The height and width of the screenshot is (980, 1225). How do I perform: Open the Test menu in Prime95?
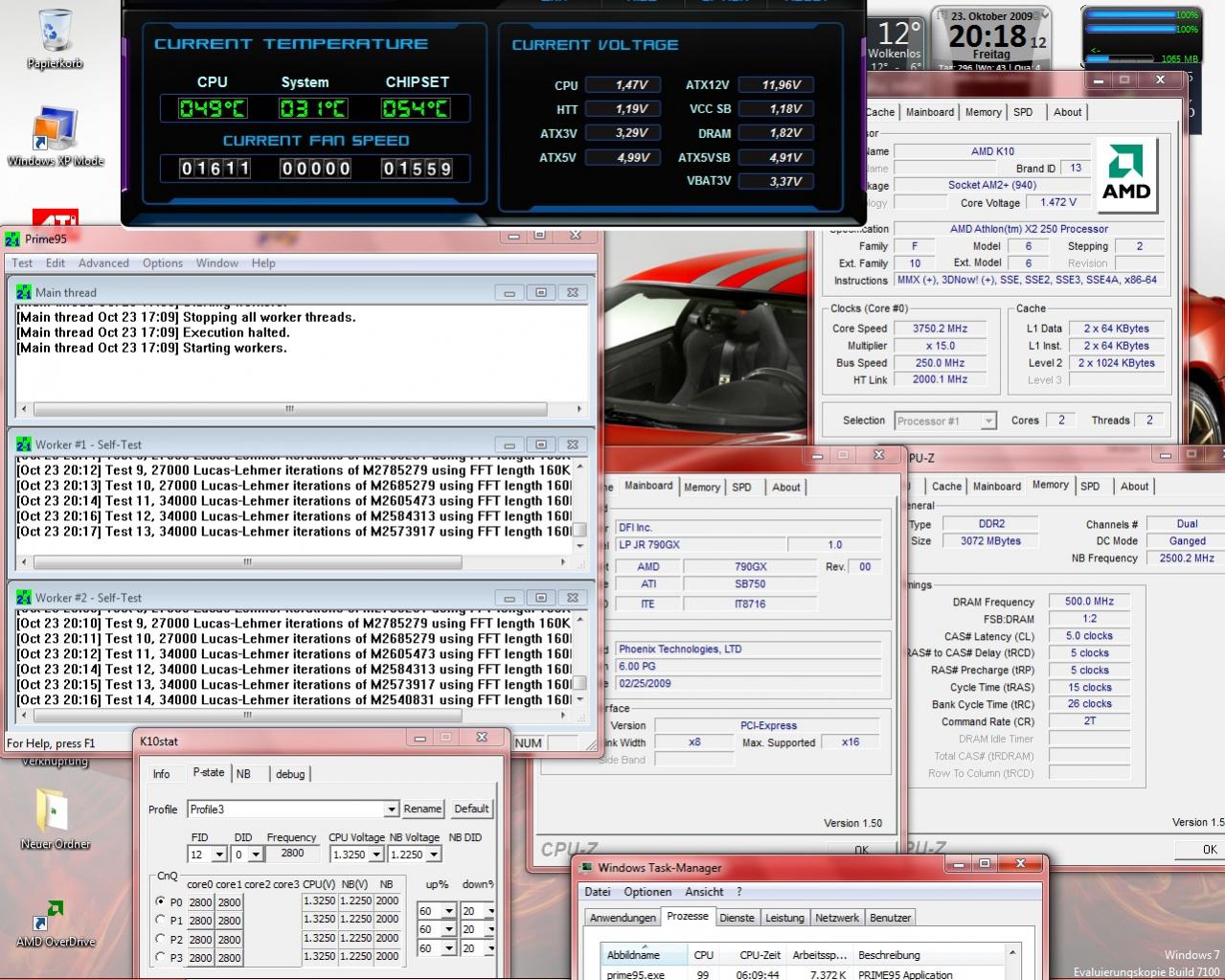22,263
